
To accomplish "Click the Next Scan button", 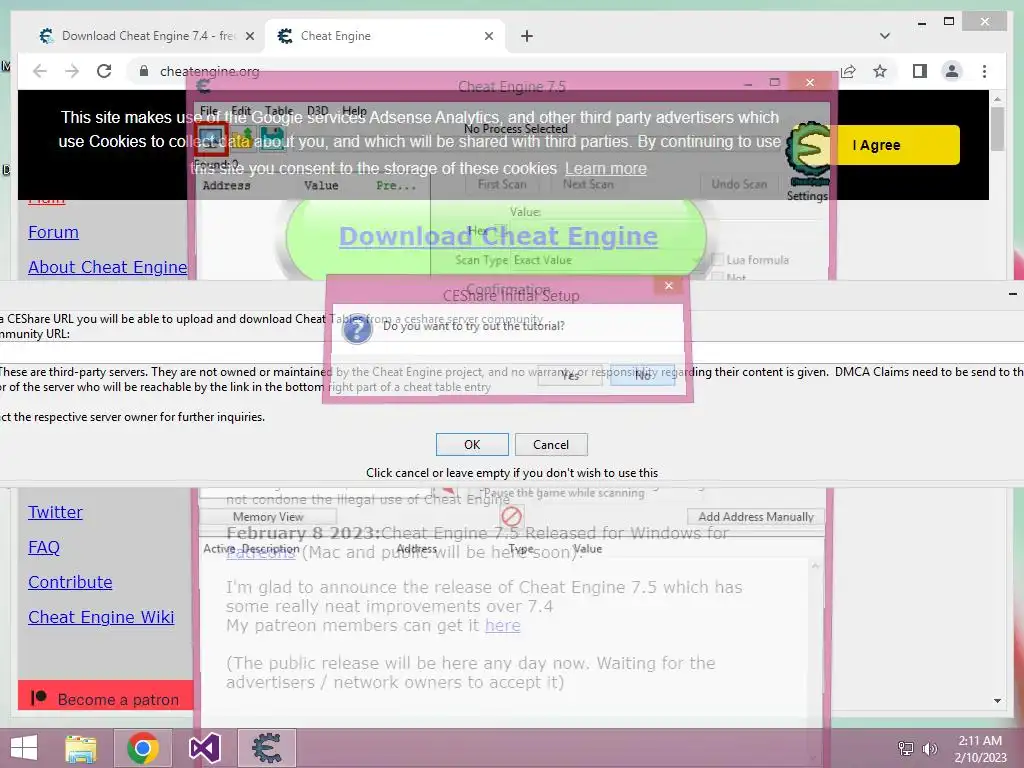I will click(588, 184).
